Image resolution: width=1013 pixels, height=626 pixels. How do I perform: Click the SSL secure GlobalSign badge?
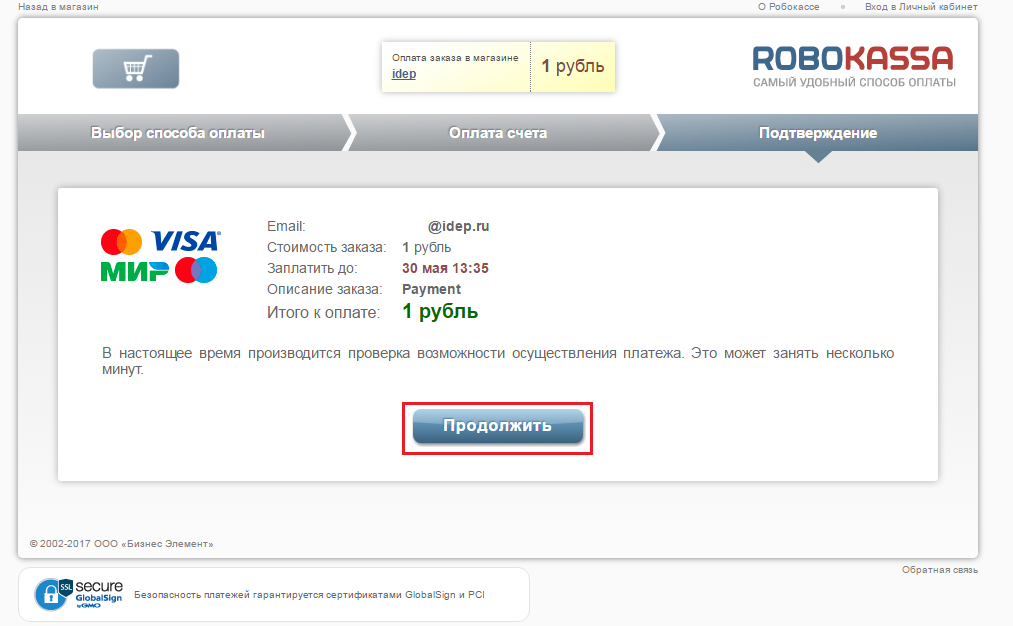pyautogui.click(x=79, y=594)
